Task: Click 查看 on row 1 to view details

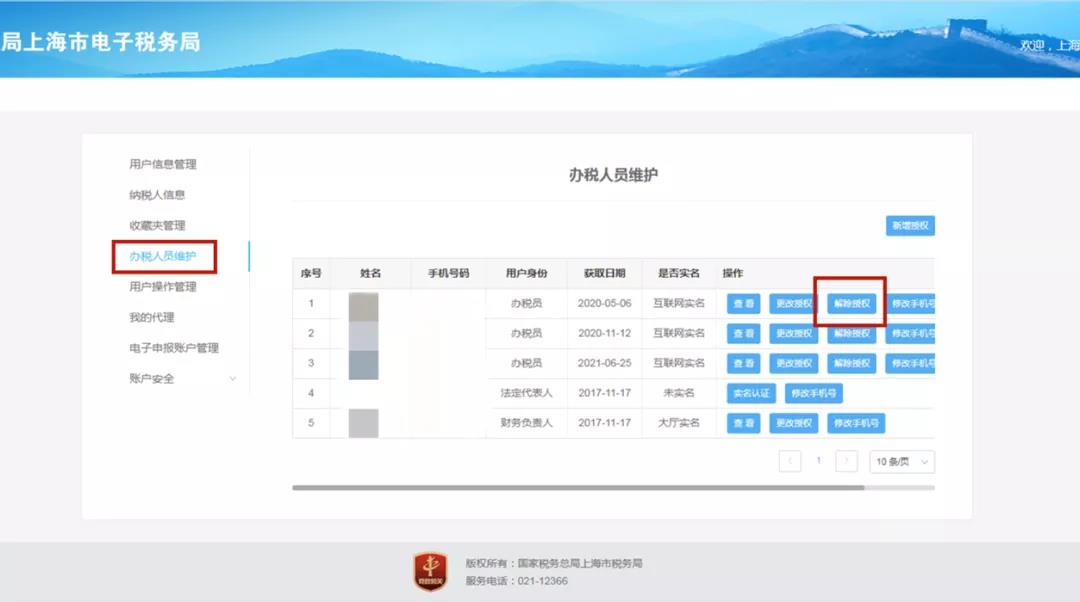Action: pyautogui.click(x=742, y=303)
